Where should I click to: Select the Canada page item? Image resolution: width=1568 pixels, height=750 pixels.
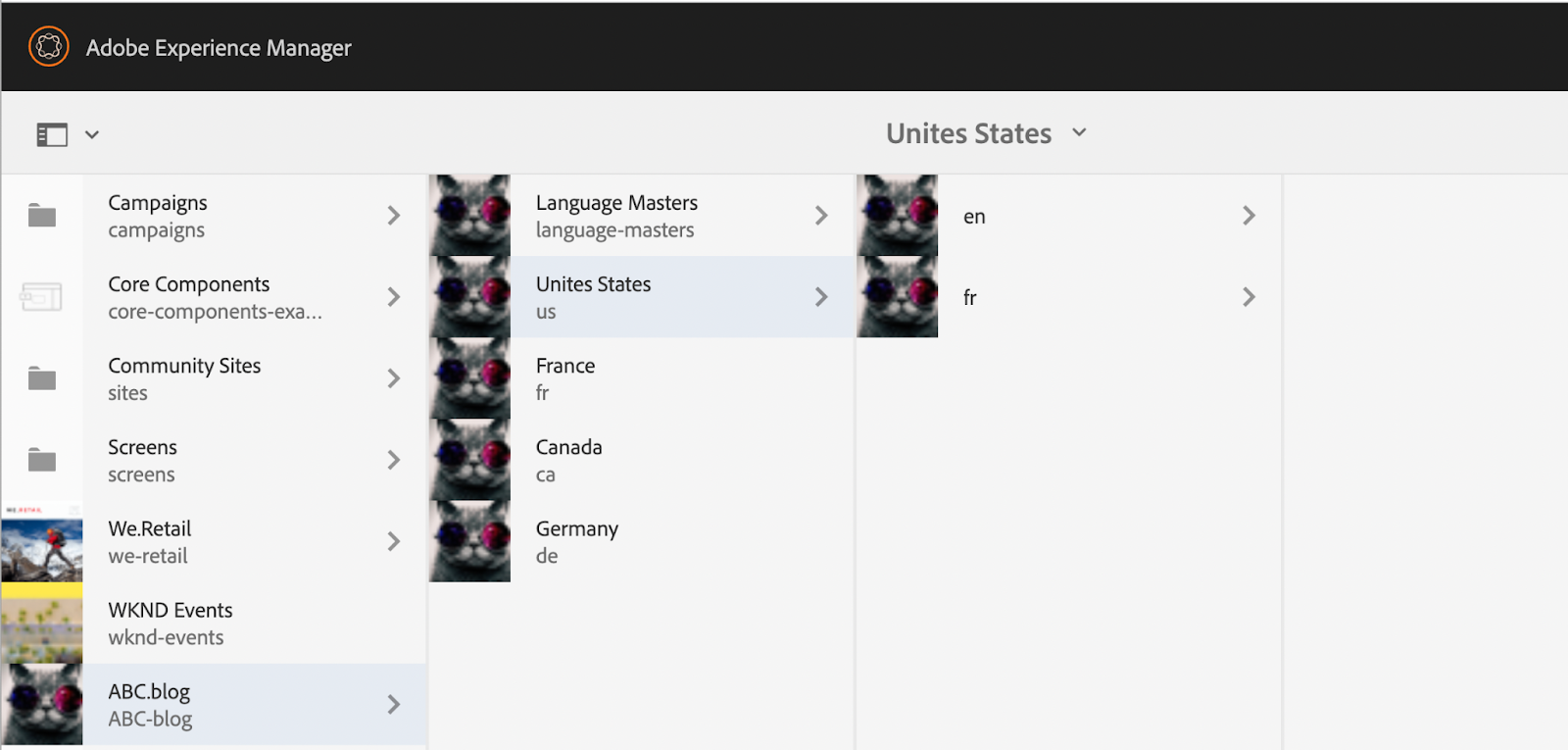pos(642,460)
